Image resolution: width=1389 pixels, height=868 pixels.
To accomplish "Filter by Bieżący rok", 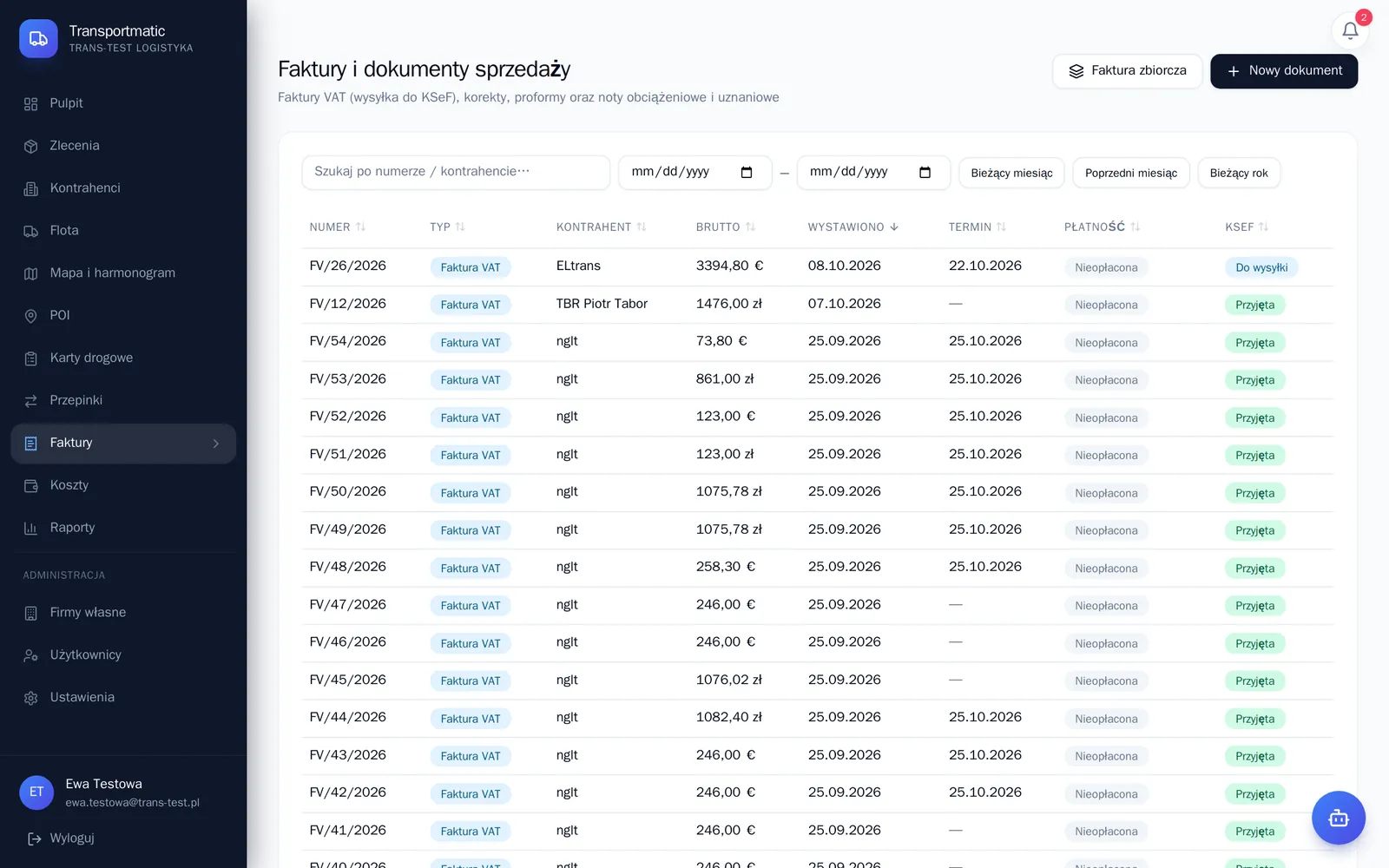I will (1239, 173).
